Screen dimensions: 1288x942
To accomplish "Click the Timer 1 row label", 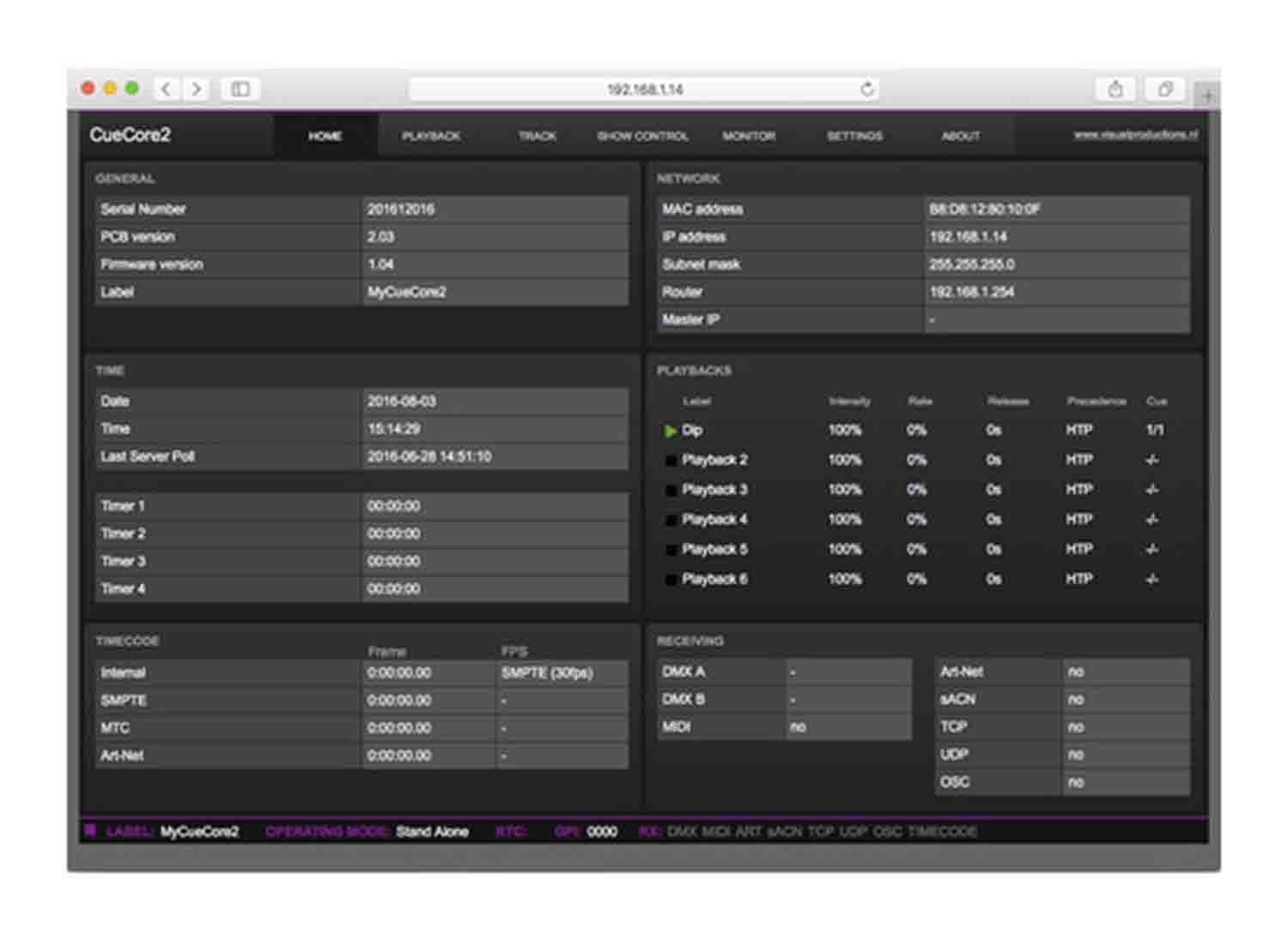I will pyautogui.click(x=123, y=506).
